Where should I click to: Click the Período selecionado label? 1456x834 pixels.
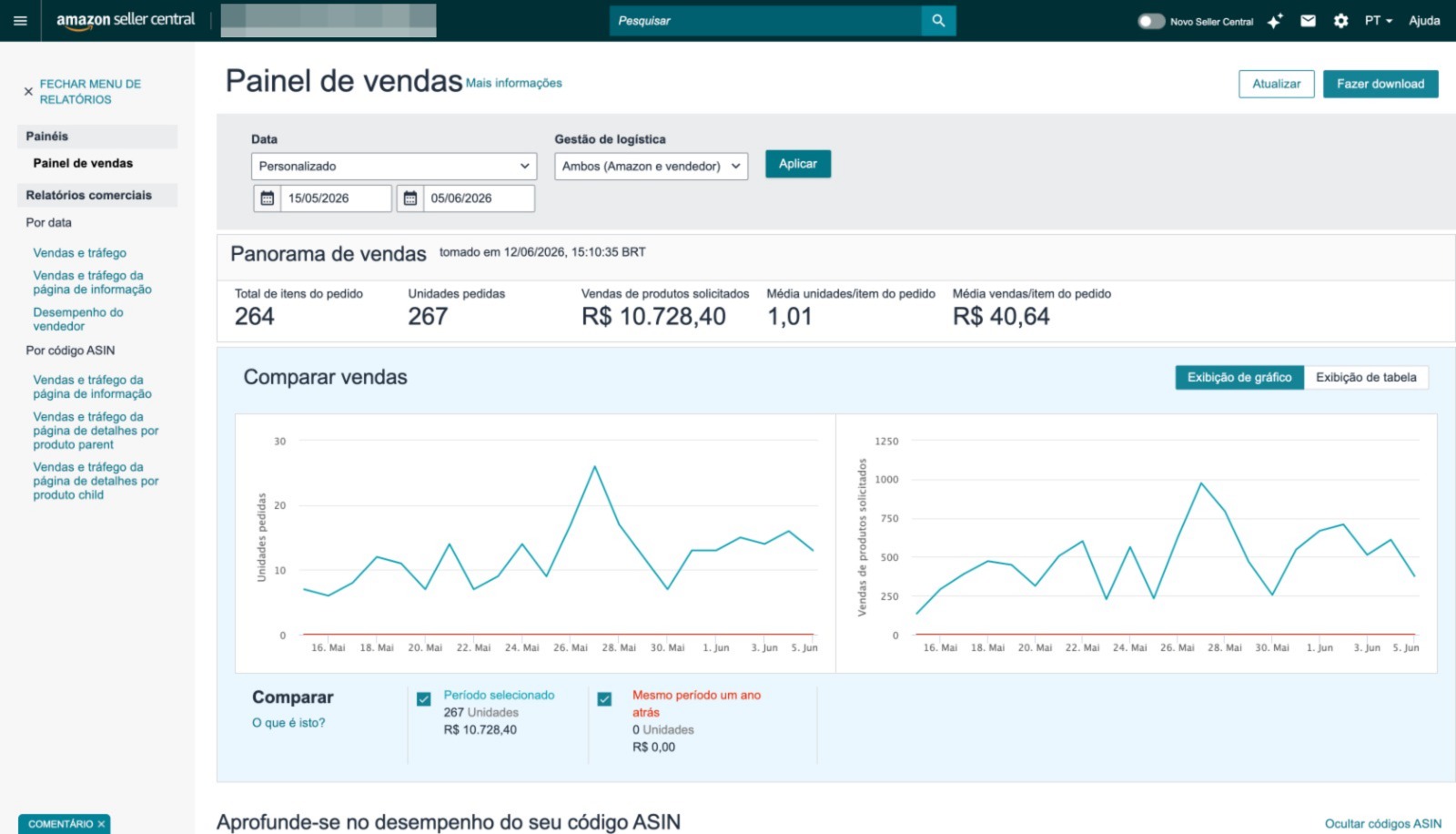click(499, 695)
